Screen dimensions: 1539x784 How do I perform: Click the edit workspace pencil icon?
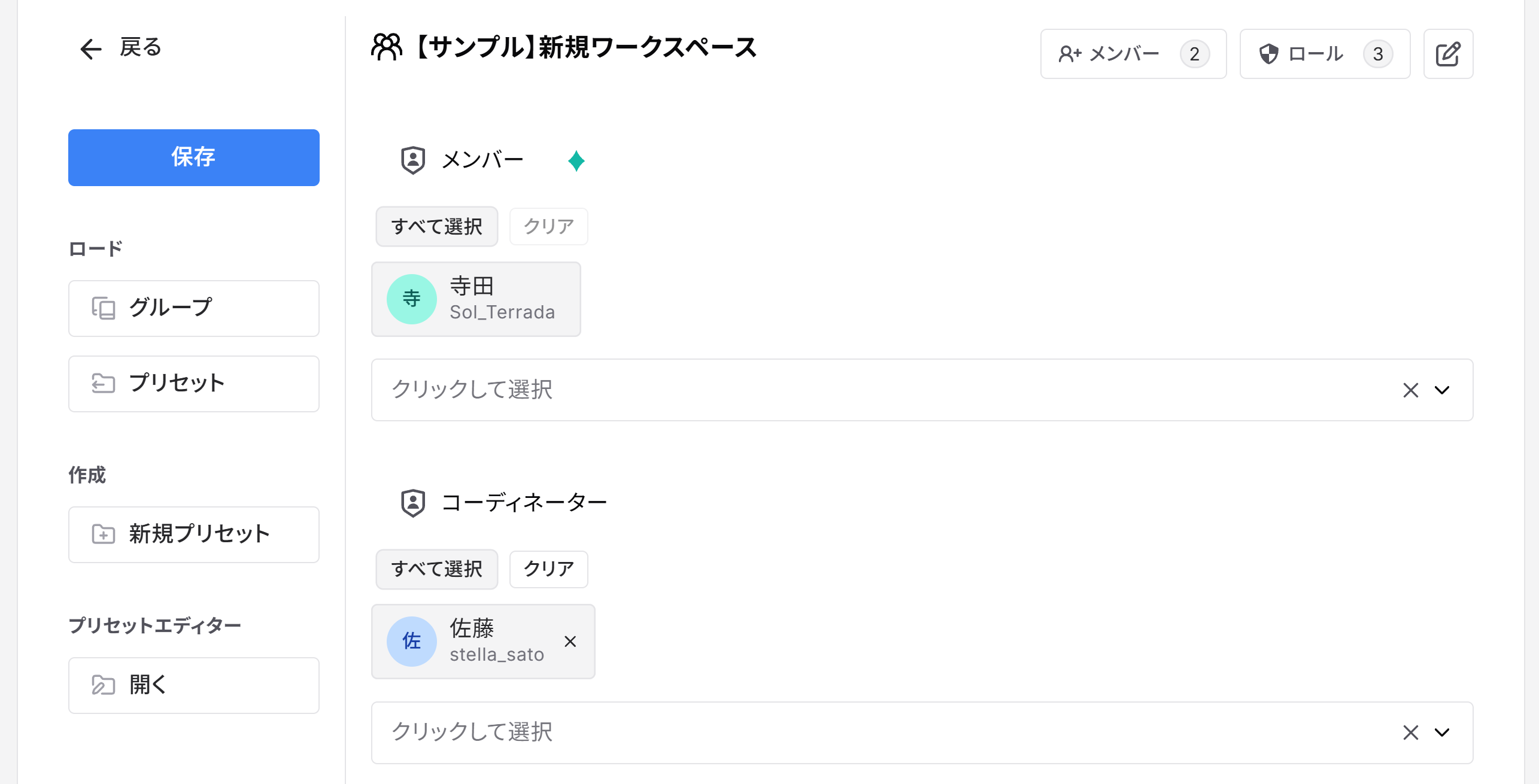coord(1447,54)
